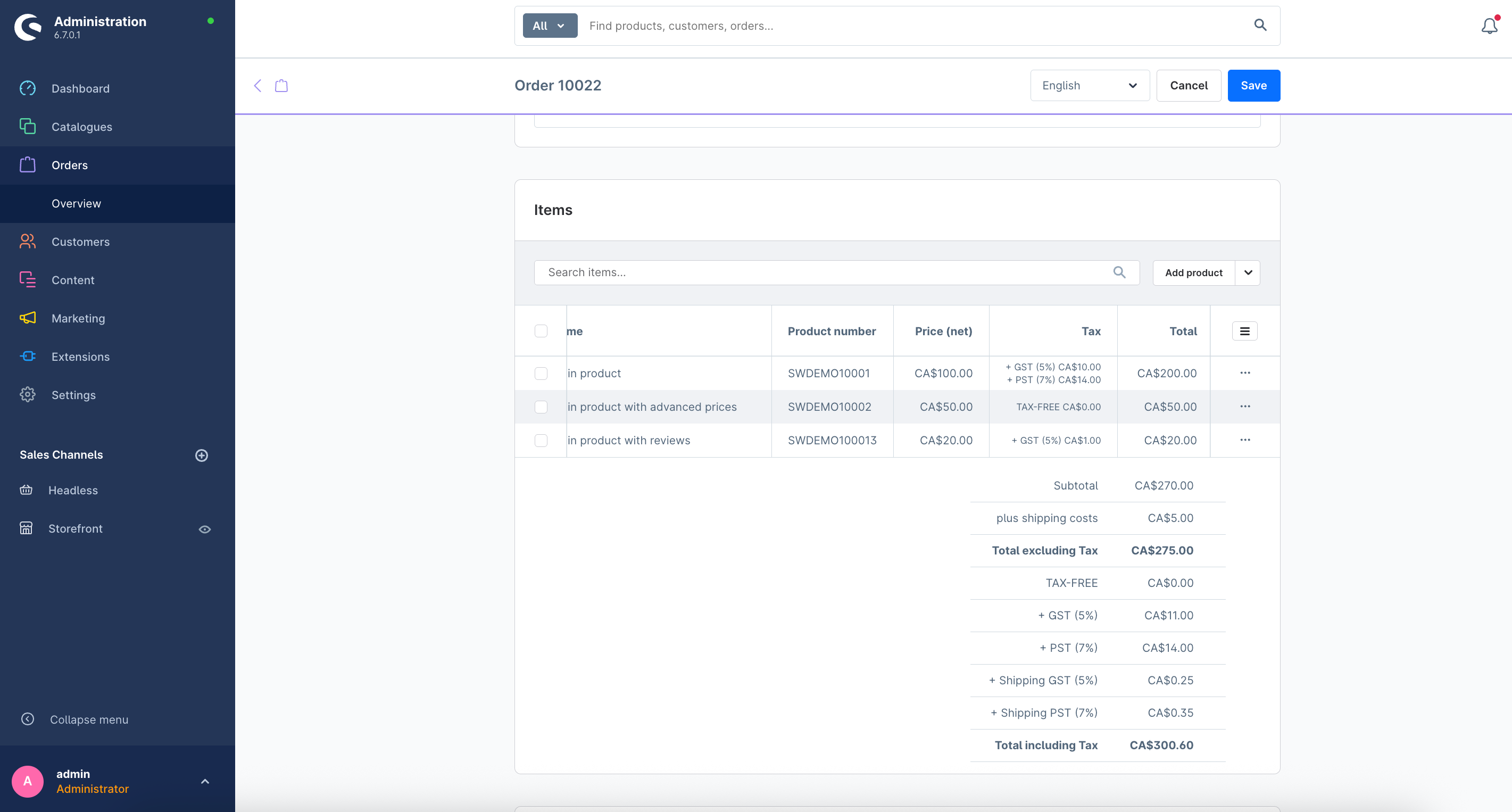Toggle select-all items checkbox in header
Viewport: 1512px width, 812px height.
coord(541,331)
